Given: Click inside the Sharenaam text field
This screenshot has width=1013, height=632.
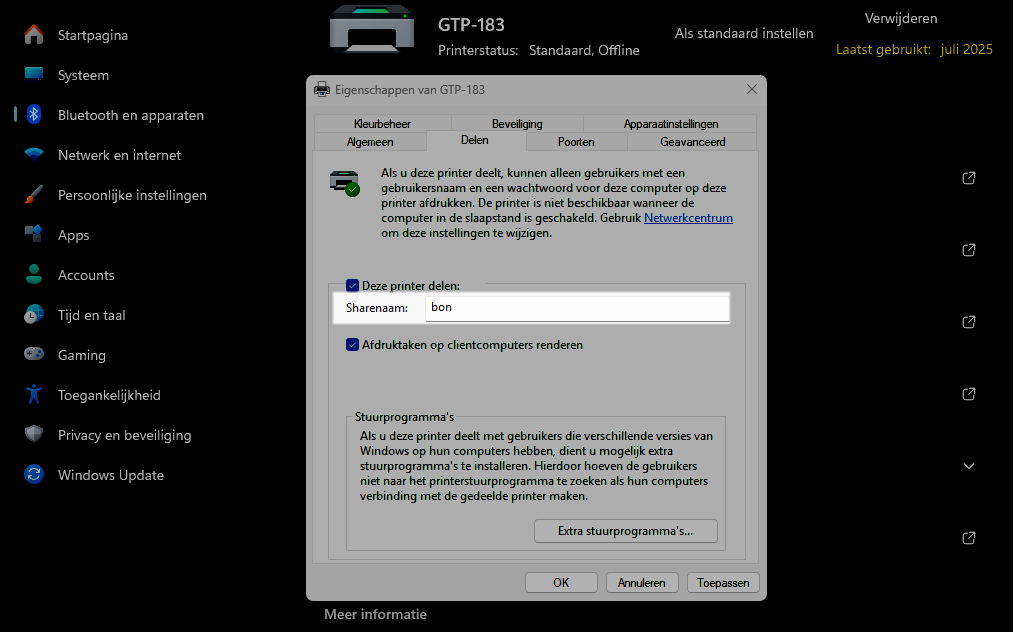Looking at the screenshot, I should pyautogui.click(x=576, y=308).
